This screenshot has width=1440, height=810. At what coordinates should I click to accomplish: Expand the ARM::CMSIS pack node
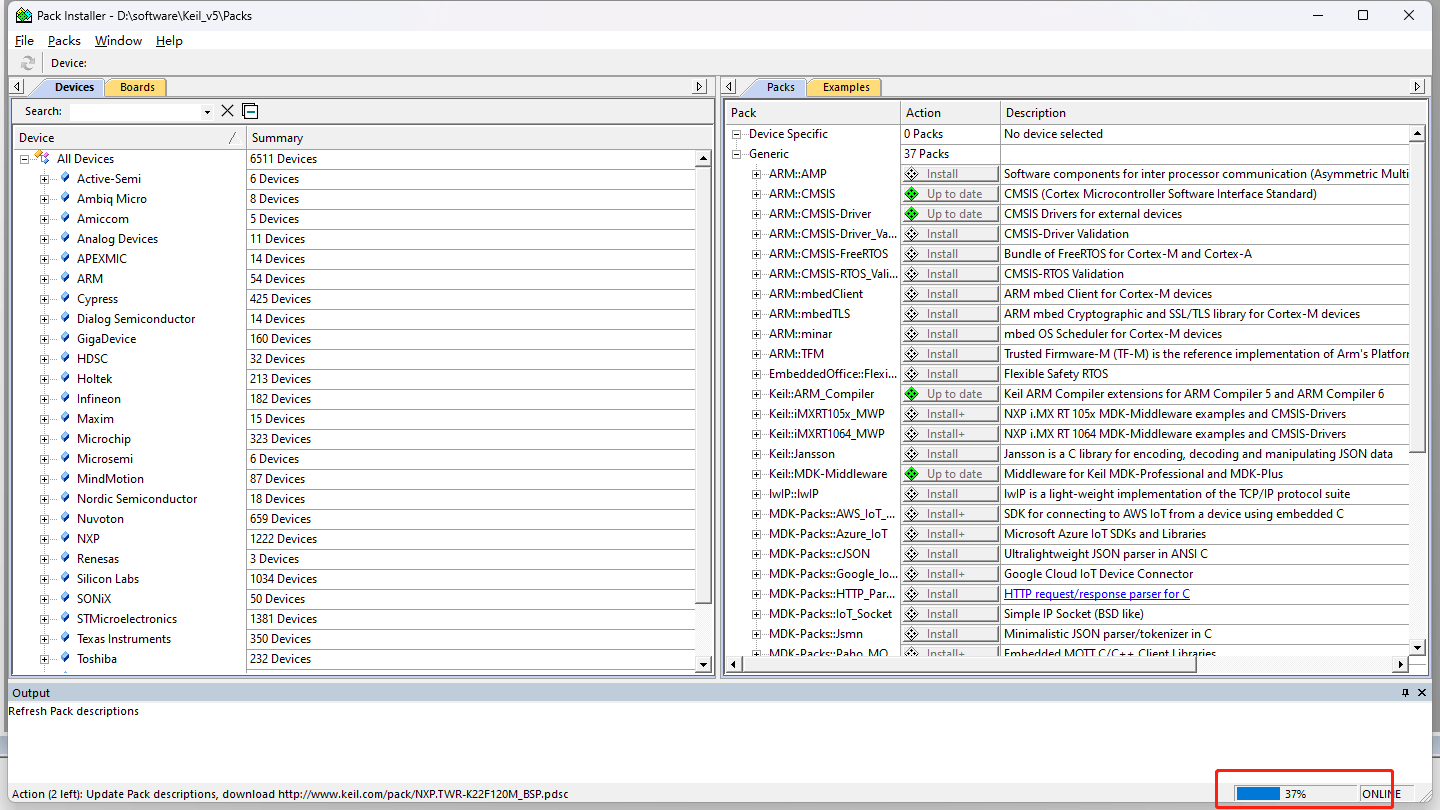(x=757, y=194)
